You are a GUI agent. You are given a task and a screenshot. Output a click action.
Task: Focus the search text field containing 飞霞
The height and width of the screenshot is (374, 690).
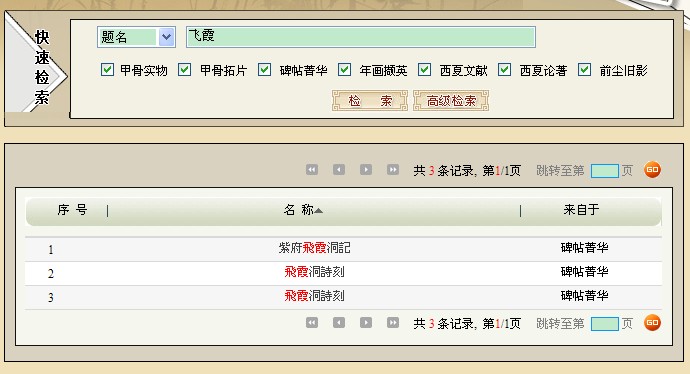[x=361, y=37]
